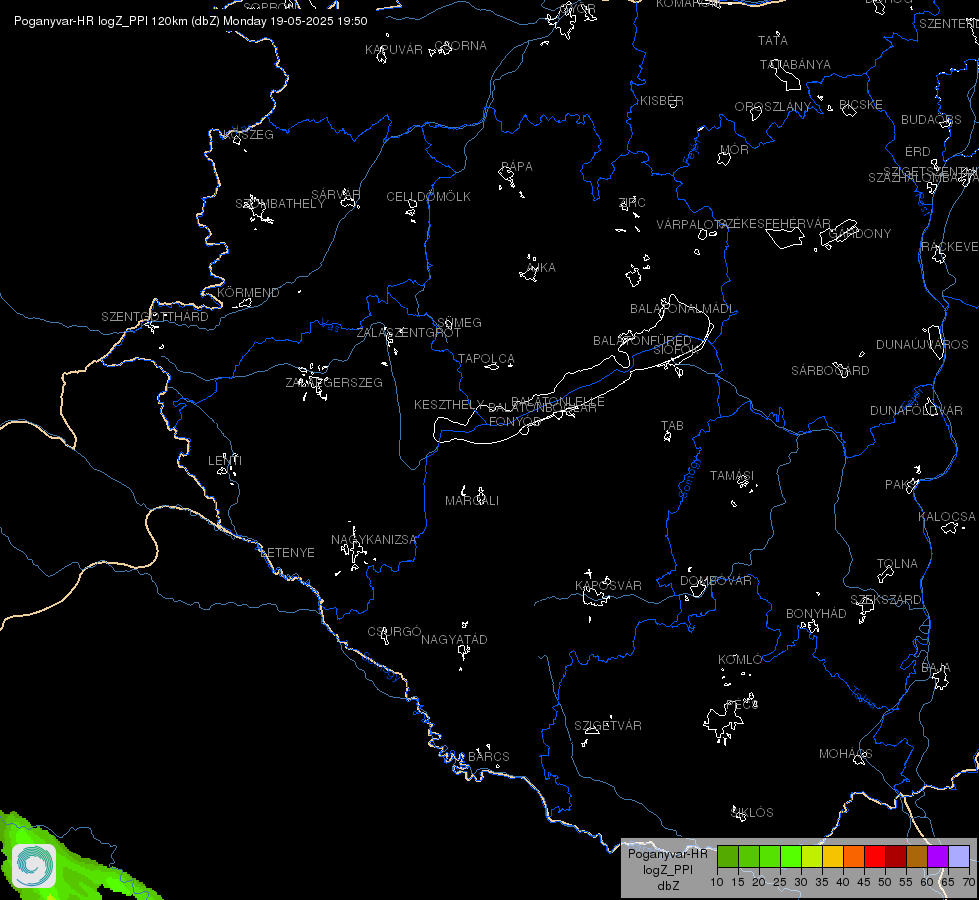The width and height of the screenshot is (979, 900).
Task: Select the KAPOSVÁR city label
Action: (x=608, y=586)
